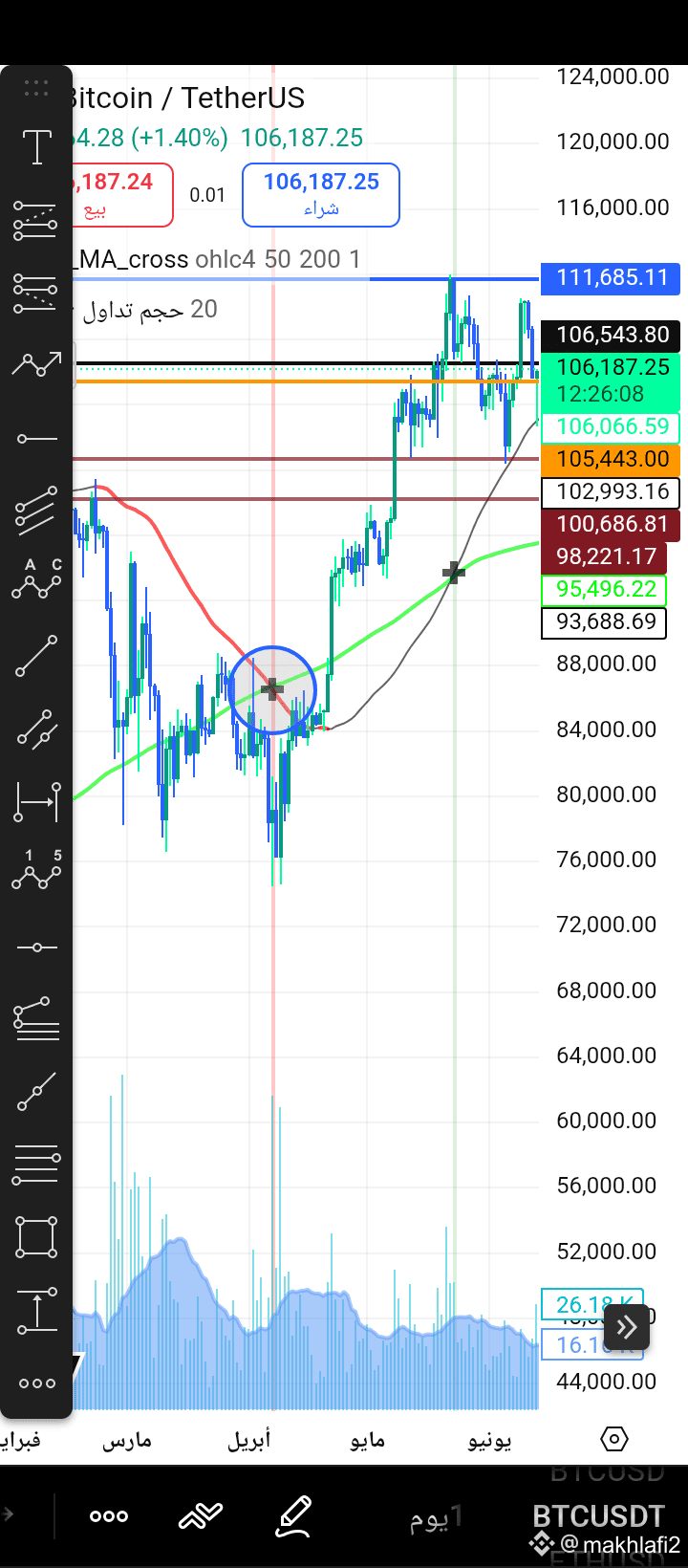Tap the MA cross marker near June
This screenshot has height=1568, width=688.
click(454, 573)
